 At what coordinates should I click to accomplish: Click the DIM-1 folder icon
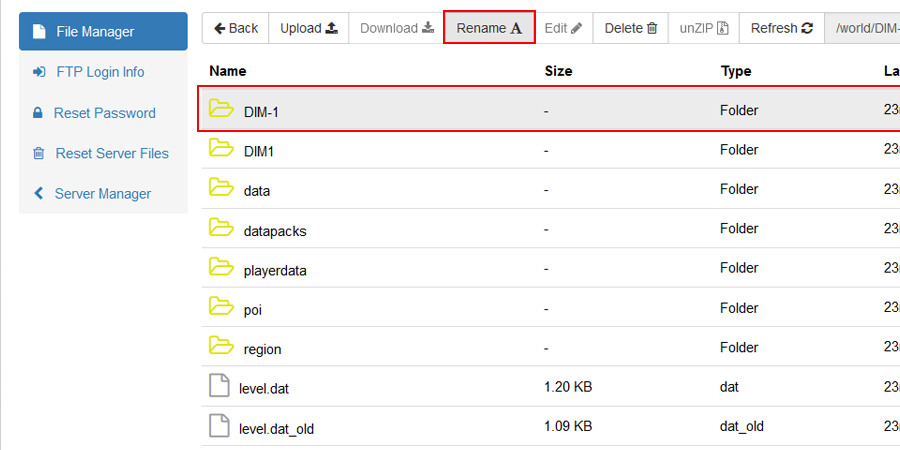tap(221, 108)
